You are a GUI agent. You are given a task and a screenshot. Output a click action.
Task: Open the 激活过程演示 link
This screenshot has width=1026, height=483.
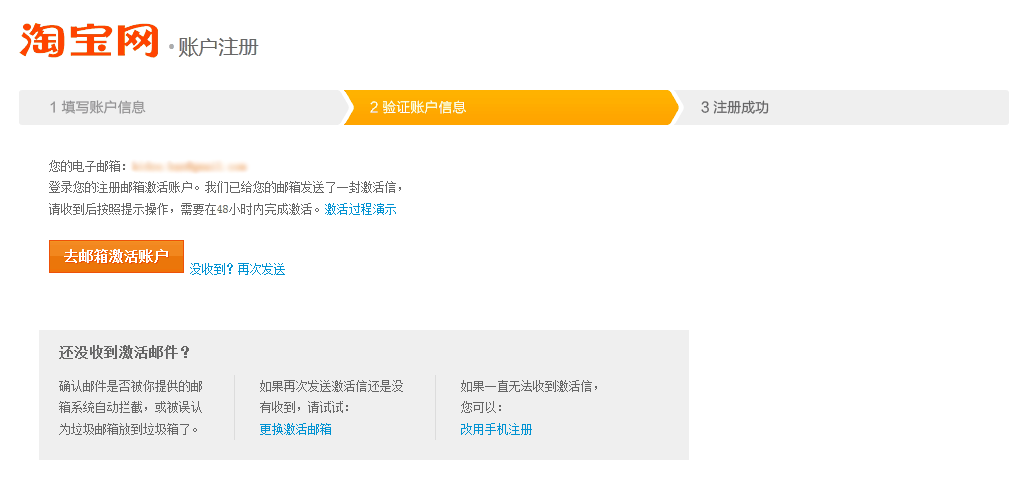[360, 209]
